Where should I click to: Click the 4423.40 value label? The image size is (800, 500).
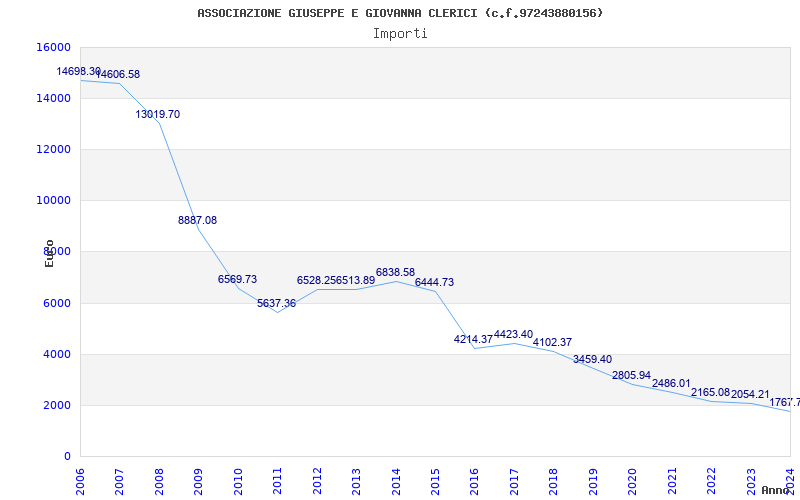coord(513,335)
